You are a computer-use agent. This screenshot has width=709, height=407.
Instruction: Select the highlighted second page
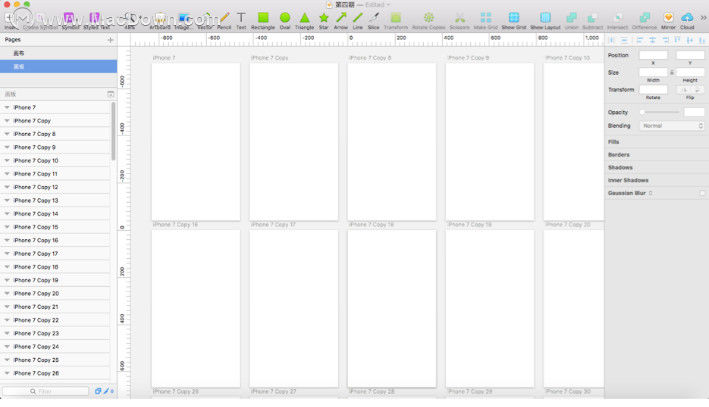pos(58,66)
